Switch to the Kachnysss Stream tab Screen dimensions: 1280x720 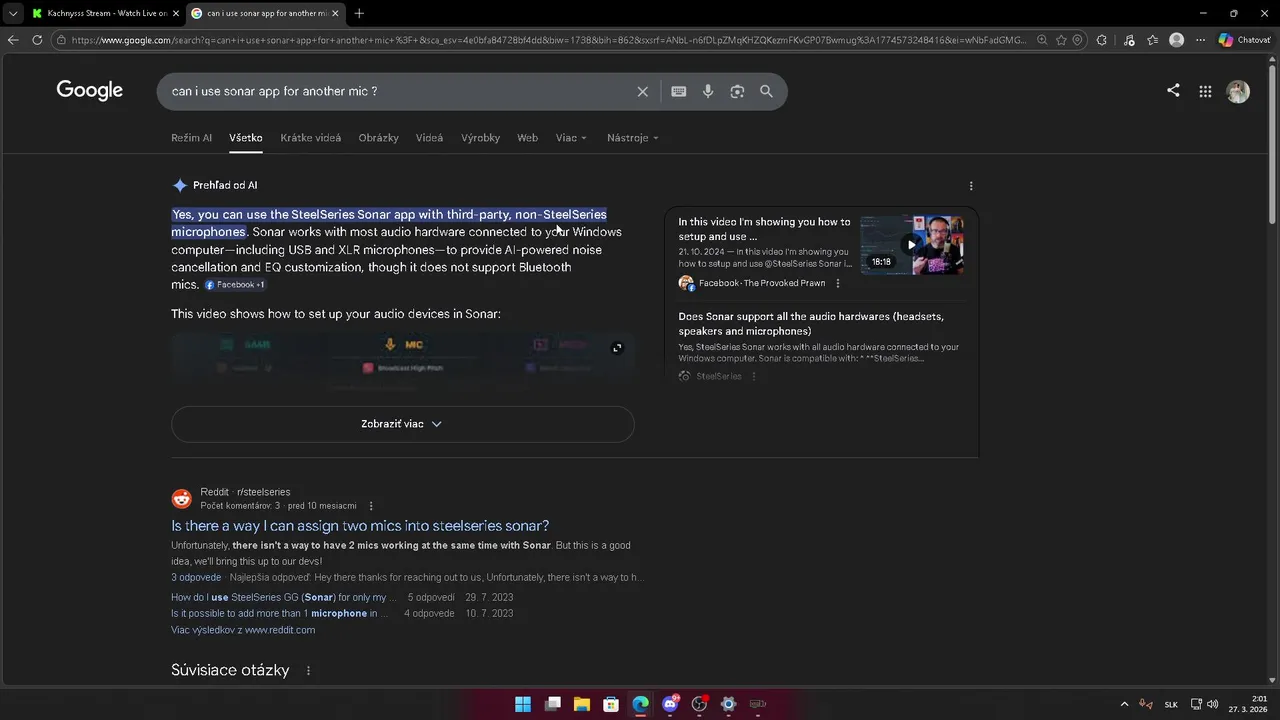(x=106, y=13)
